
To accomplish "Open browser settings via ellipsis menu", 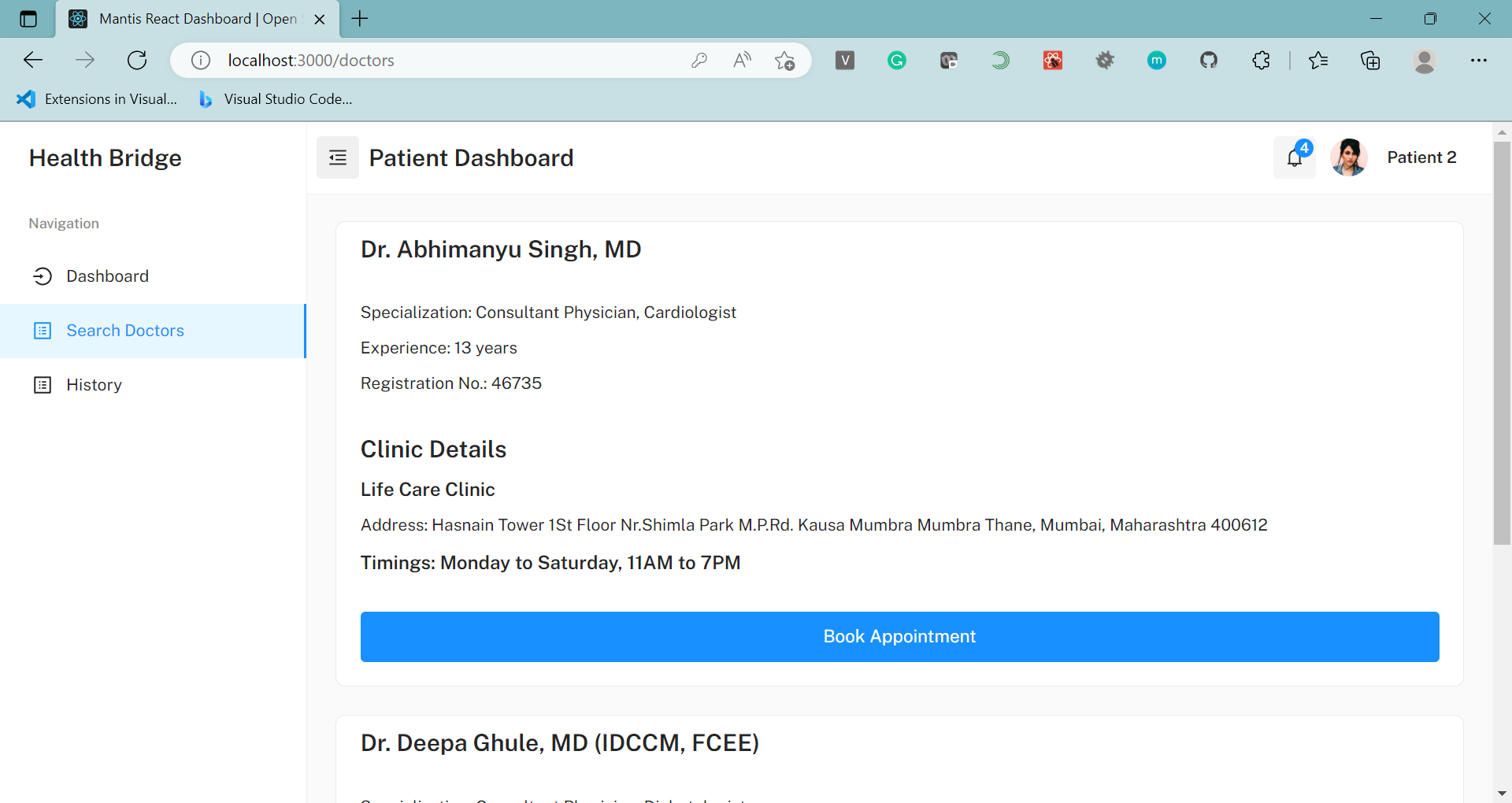I will [1480, 60].
